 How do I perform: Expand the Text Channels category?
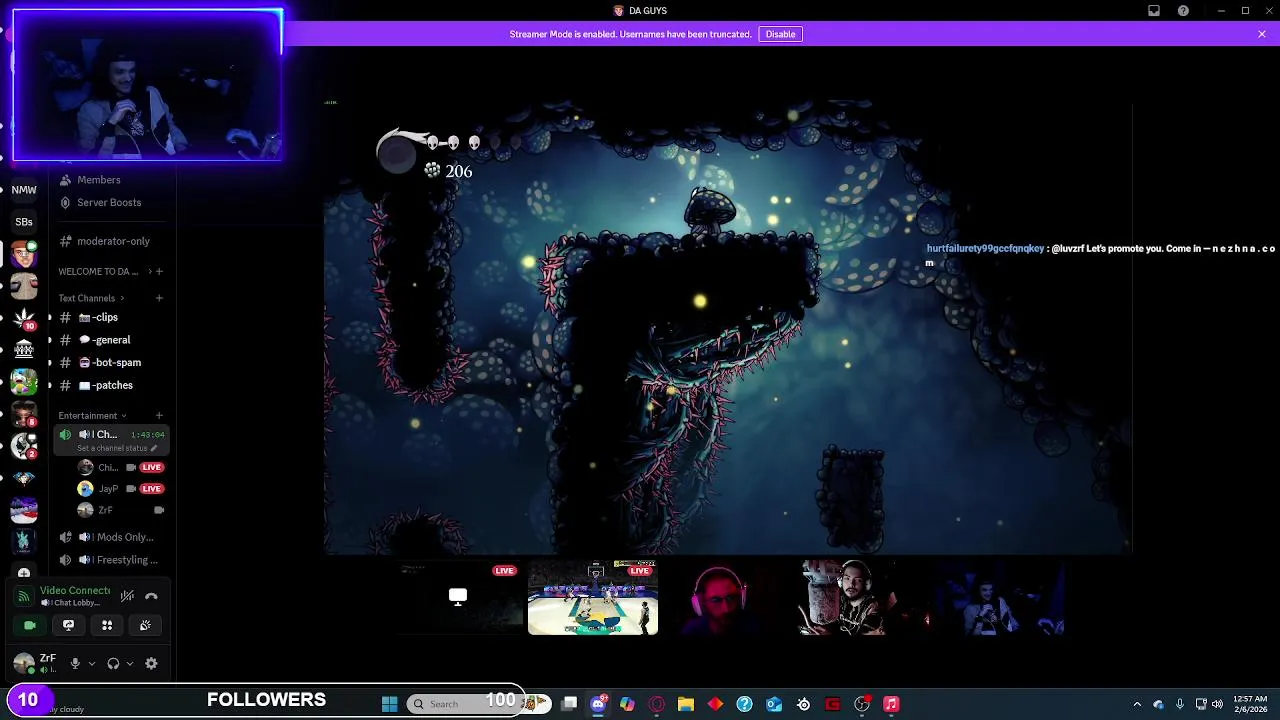[91, 298]
